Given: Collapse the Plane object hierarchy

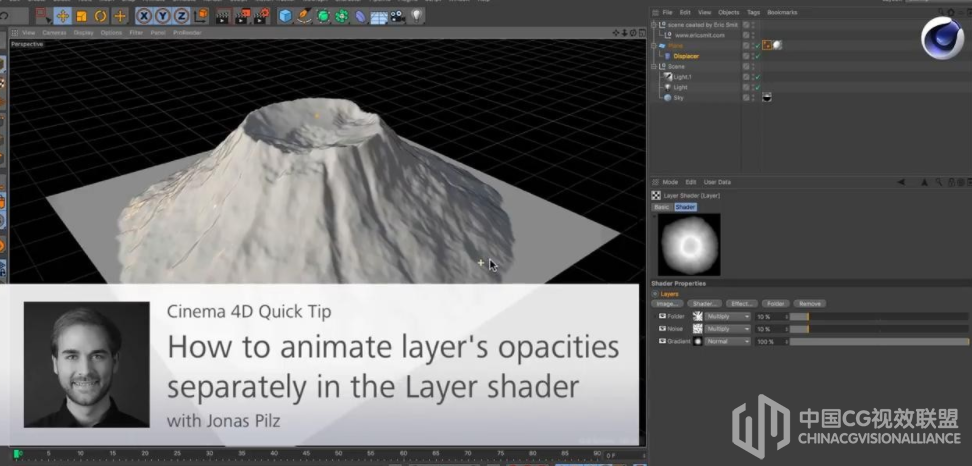Looking at the screenshot, I should (653, 46).
